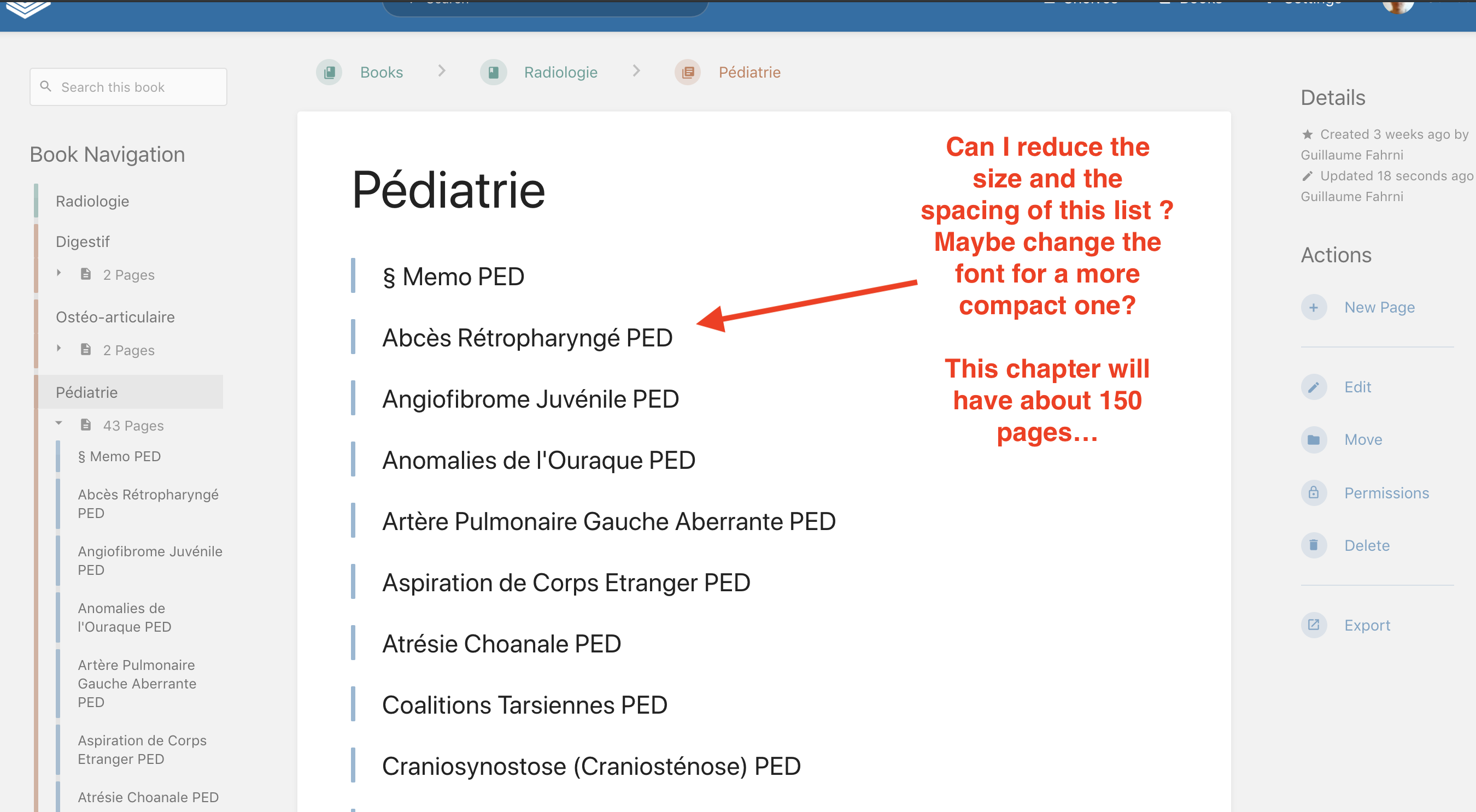Expand the 2 Pages under Digestif
The image size is (1476, 812).
click(x=59, y=273)
